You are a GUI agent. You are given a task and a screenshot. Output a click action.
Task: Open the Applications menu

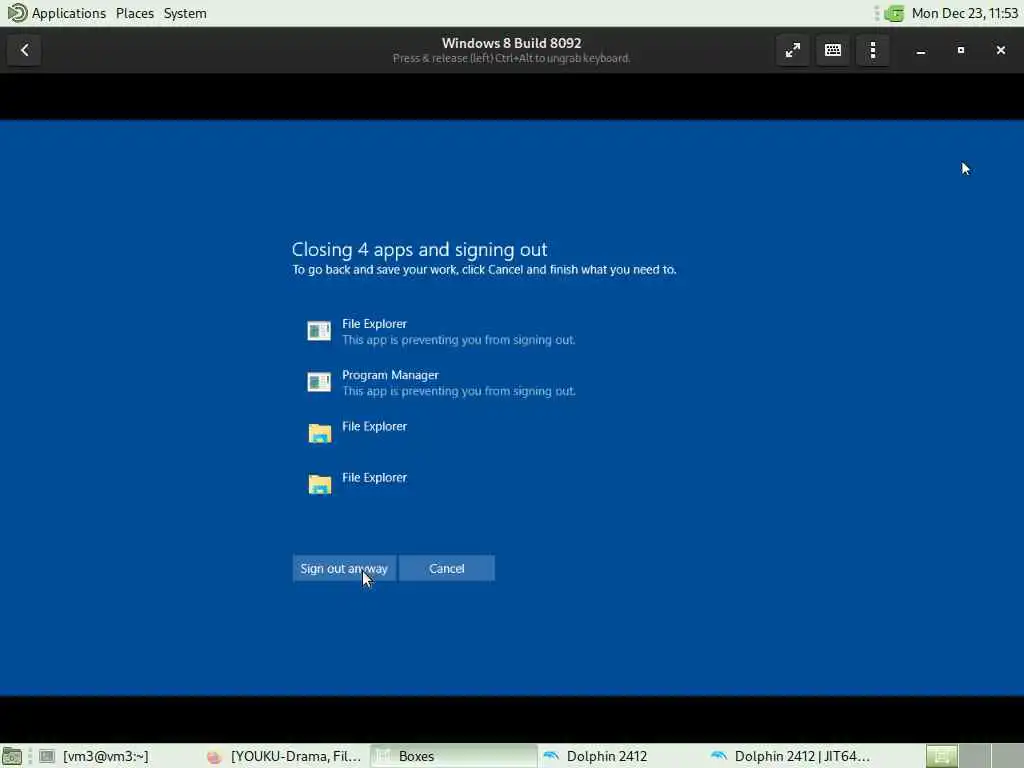point(69,13)
